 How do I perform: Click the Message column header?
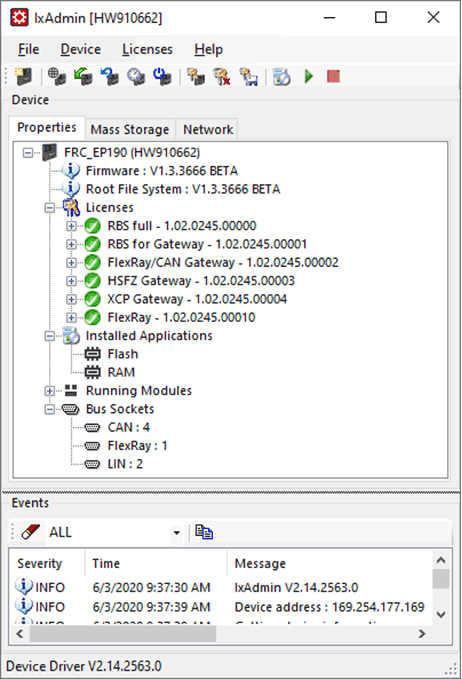click(329, 563)
